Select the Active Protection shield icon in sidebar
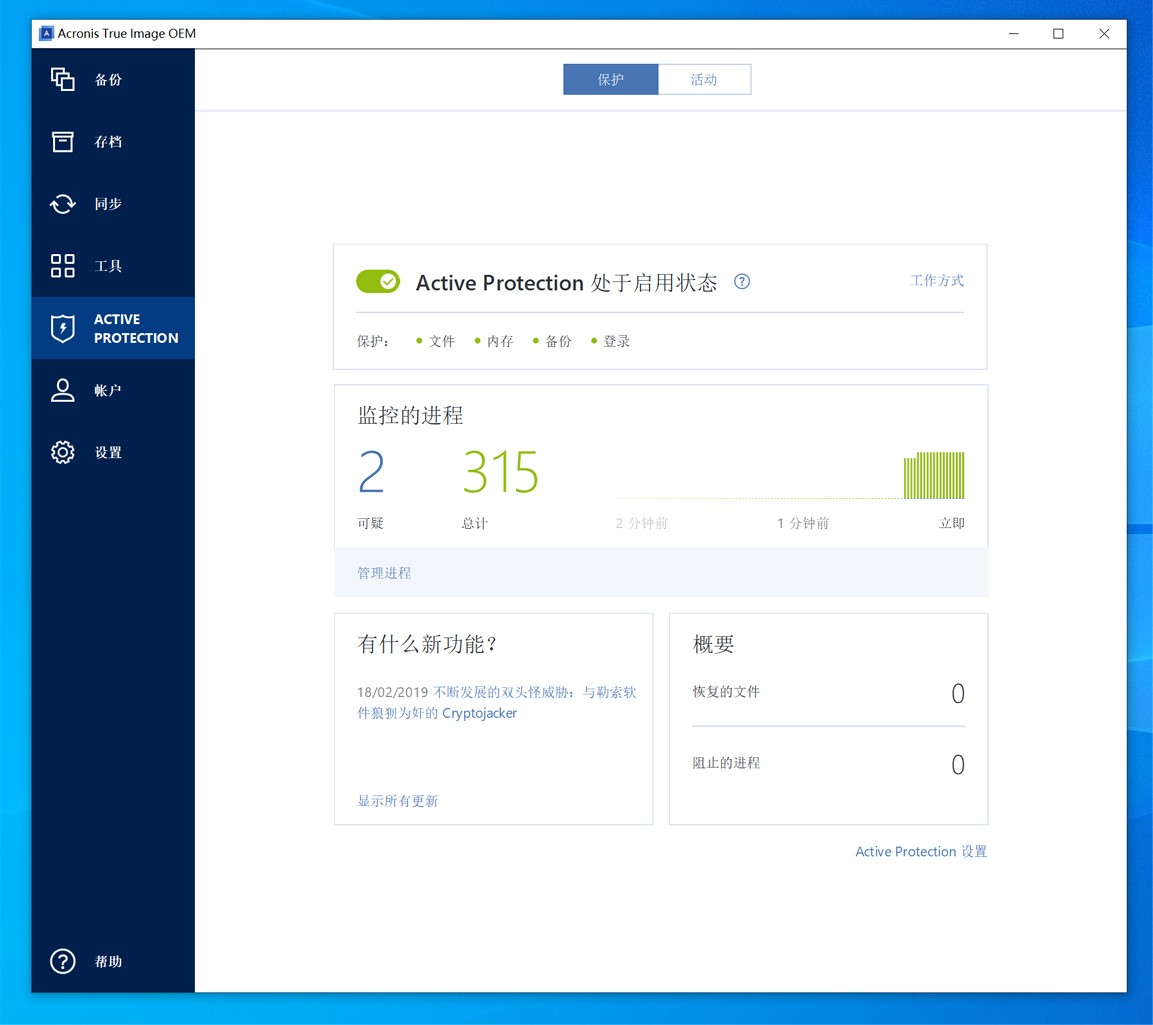The height and width of the screenshot is (1025, 1153). 62,328
